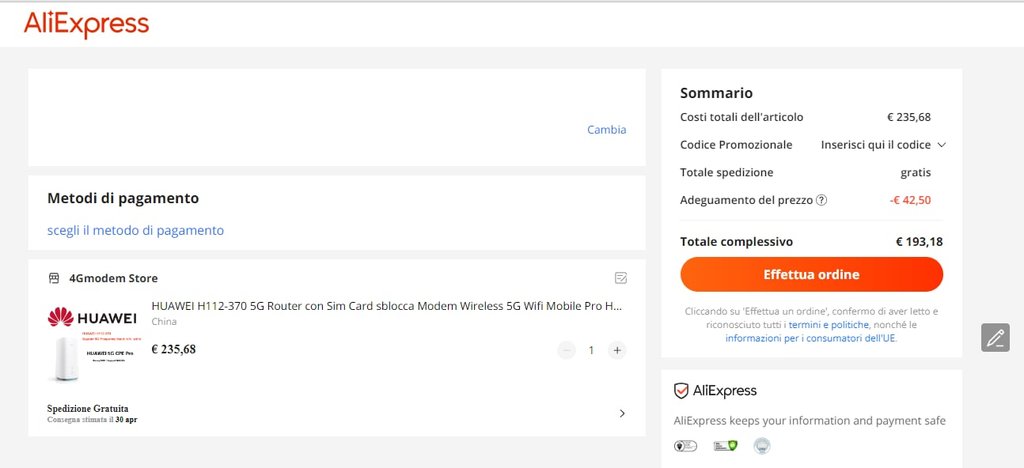Open 'Inserisci qui il codice' promo field

875,145
